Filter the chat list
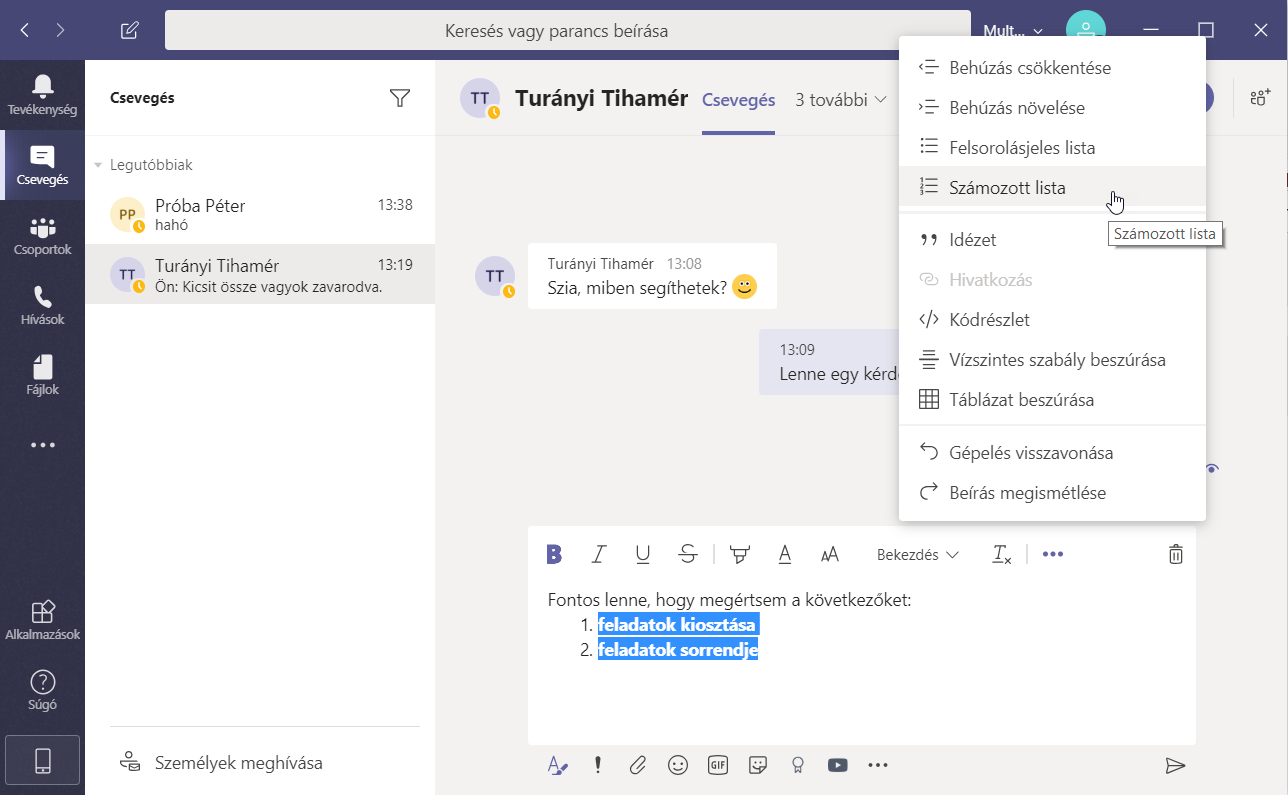Image resolution: width=1288 pixels, height=795 pixels. pos(400,98)
